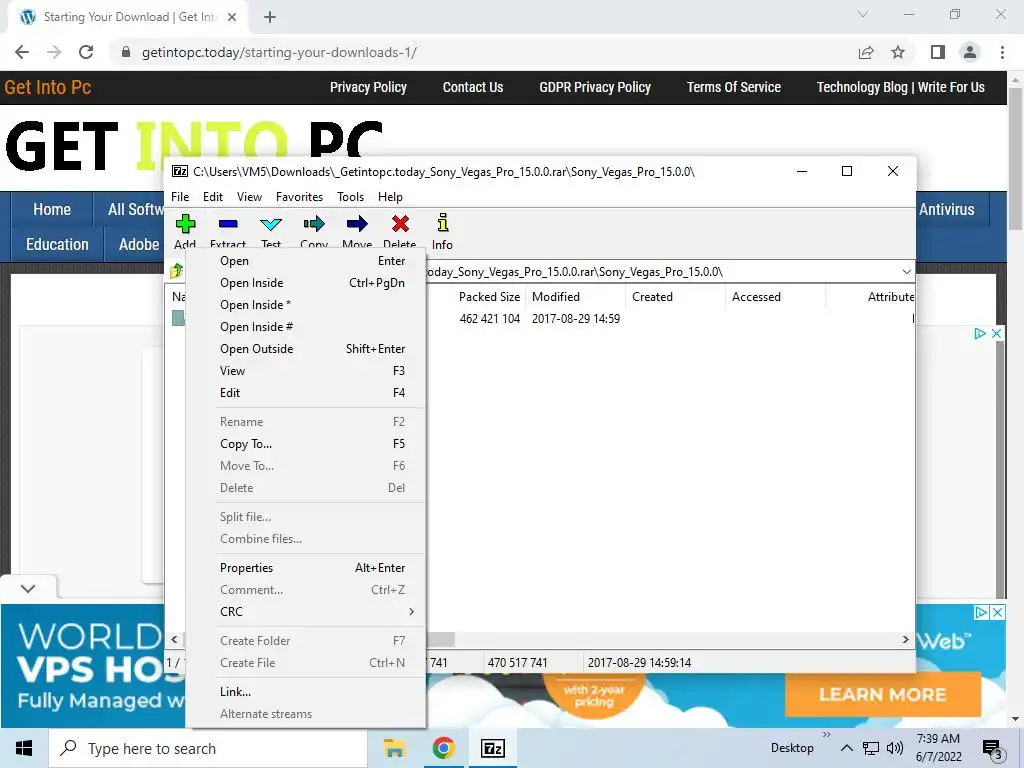Open the Privacy Policy link

368,88
